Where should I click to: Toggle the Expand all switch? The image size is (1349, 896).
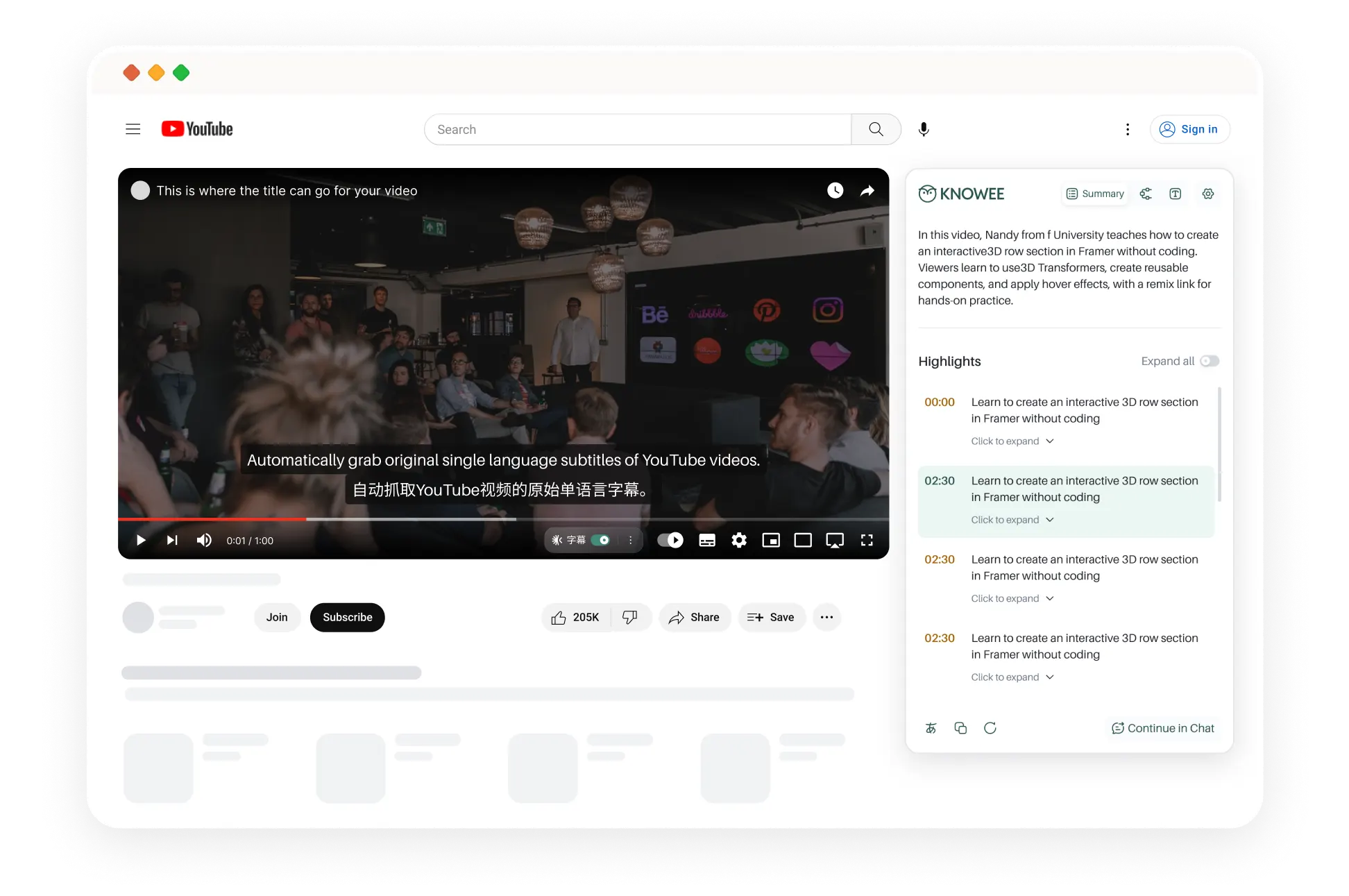(x=1210, y=361)
